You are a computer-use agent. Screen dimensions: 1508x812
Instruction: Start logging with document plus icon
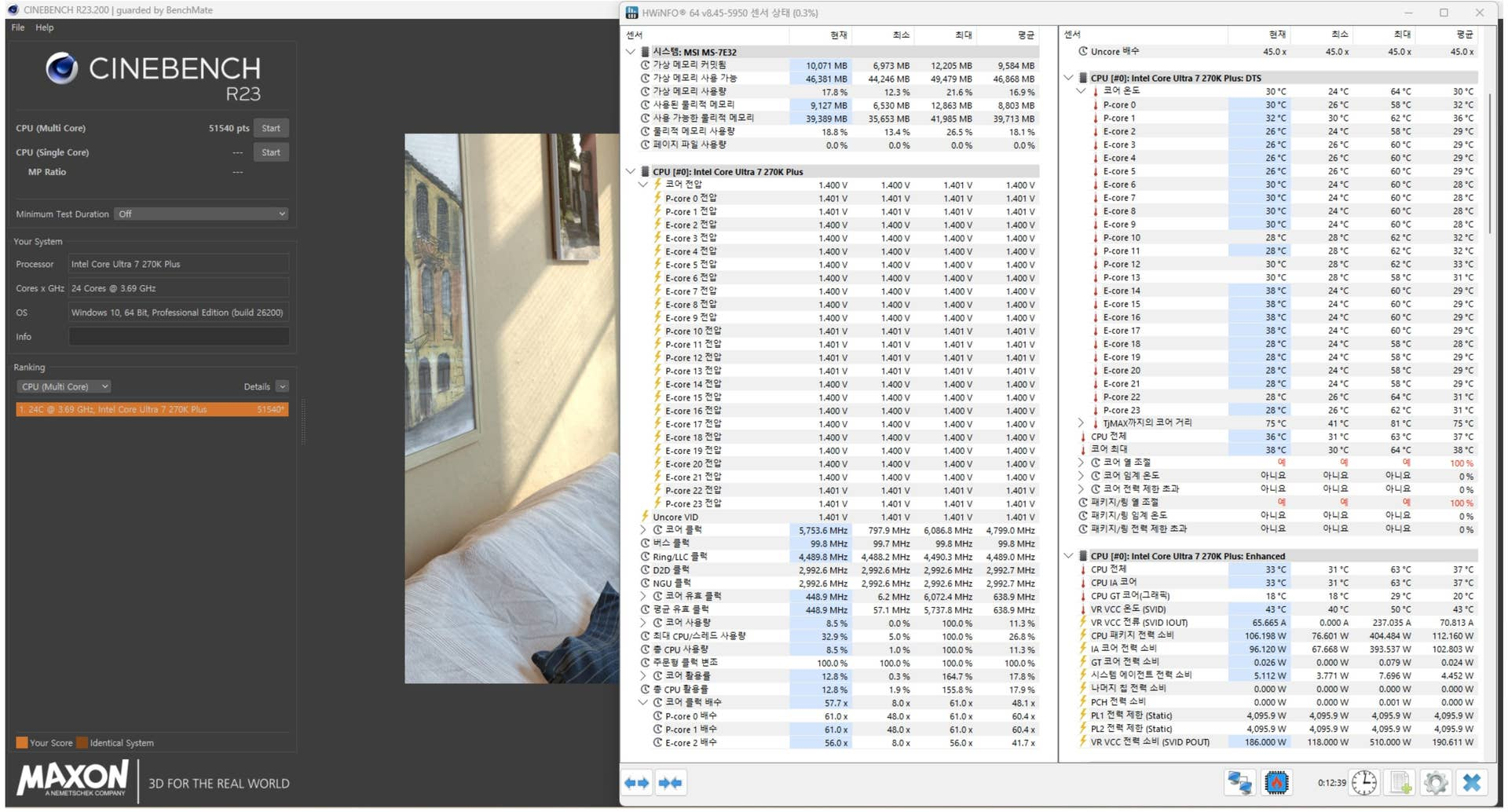pyautogui.click(x=1400, y=783)
